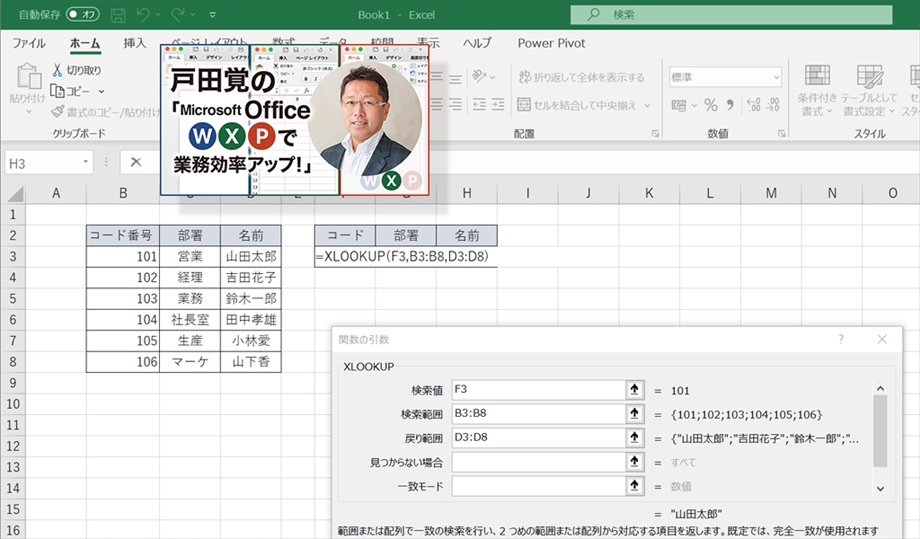Screen dimensions: 920x539
Task: Expand Copy (コピー) options arrow
Action: coord(101,91)
